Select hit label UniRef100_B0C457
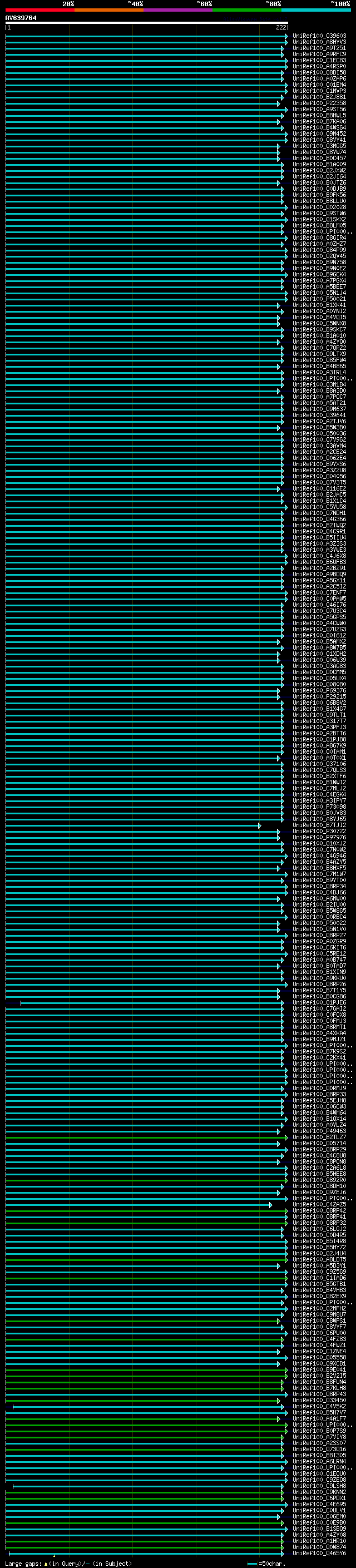This screenshot has width=356, height=1568. point(319,157)
